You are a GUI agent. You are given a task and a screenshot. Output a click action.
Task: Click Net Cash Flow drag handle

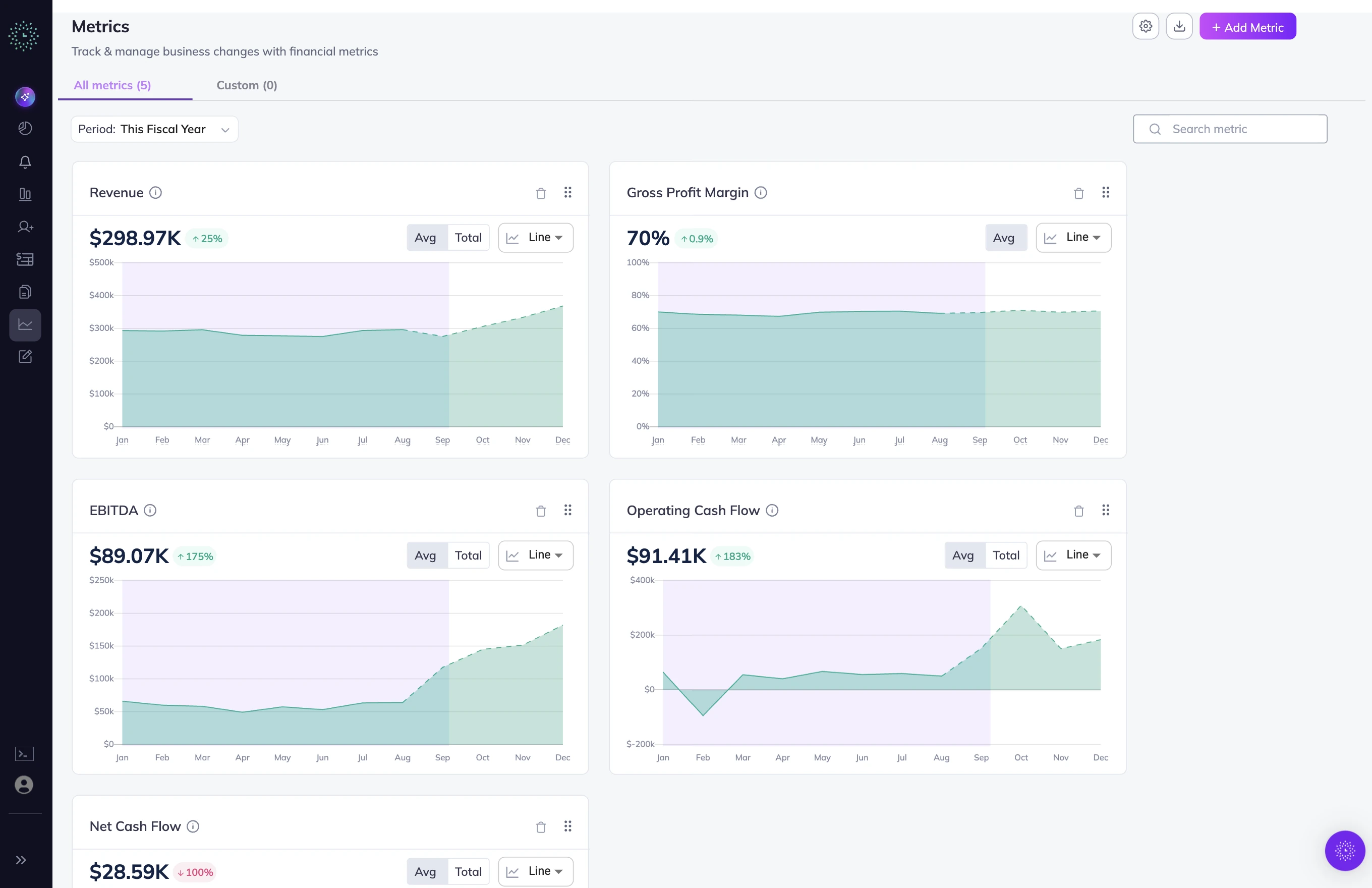point(567,826)
